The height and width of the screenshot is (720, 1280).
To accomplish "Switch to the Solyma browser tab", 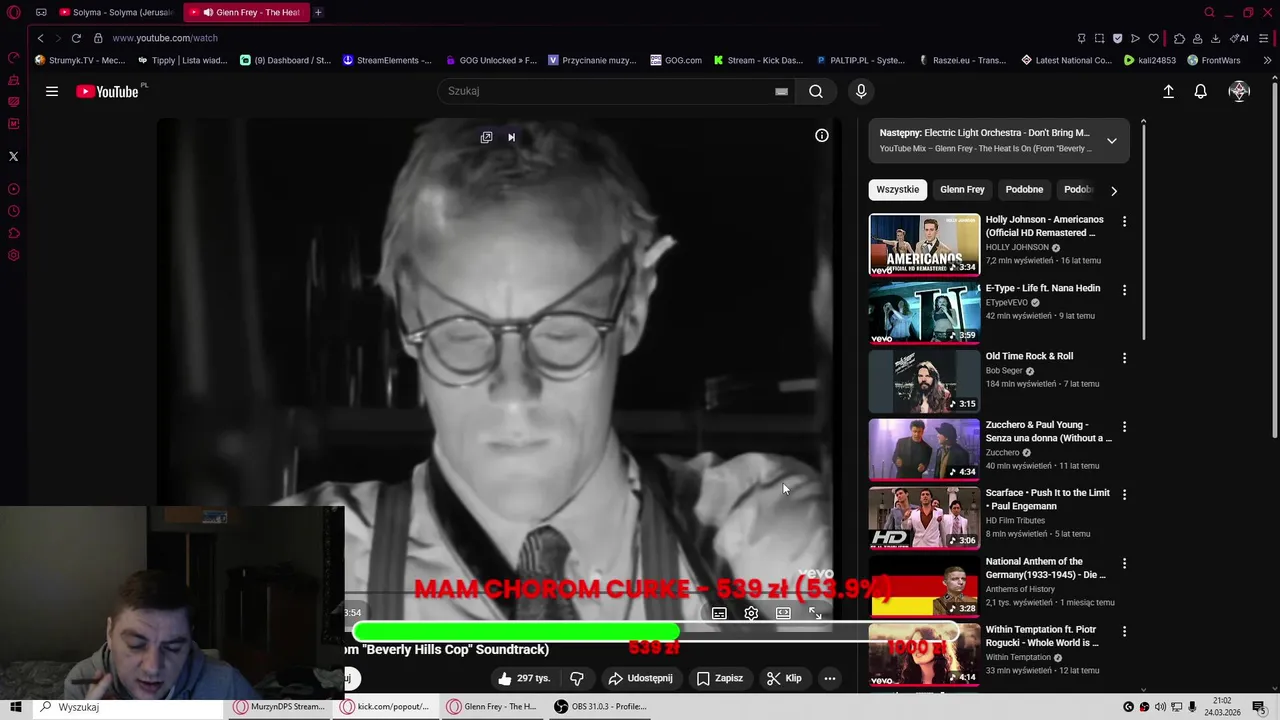I will pos(114,12).
